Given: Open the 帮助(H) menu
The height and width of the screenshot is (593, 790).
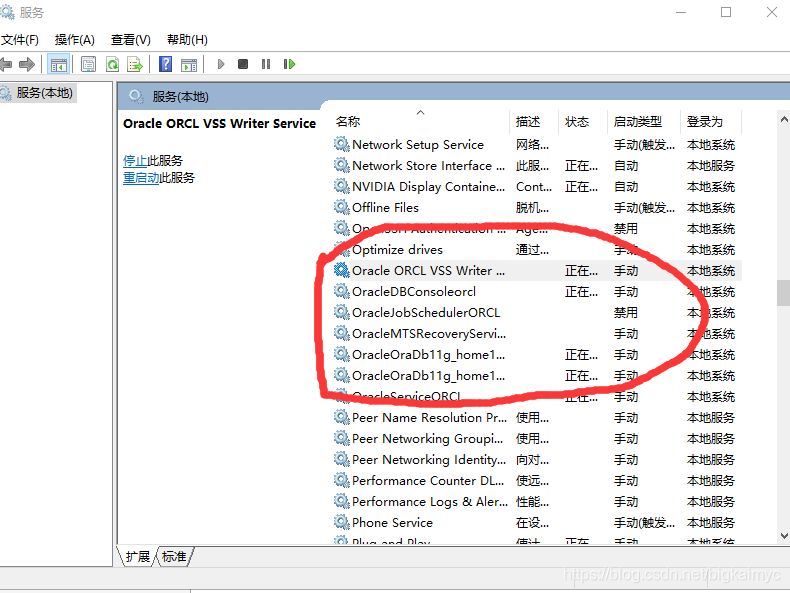Looking at the screenshot, I should (x=187, y=40).
